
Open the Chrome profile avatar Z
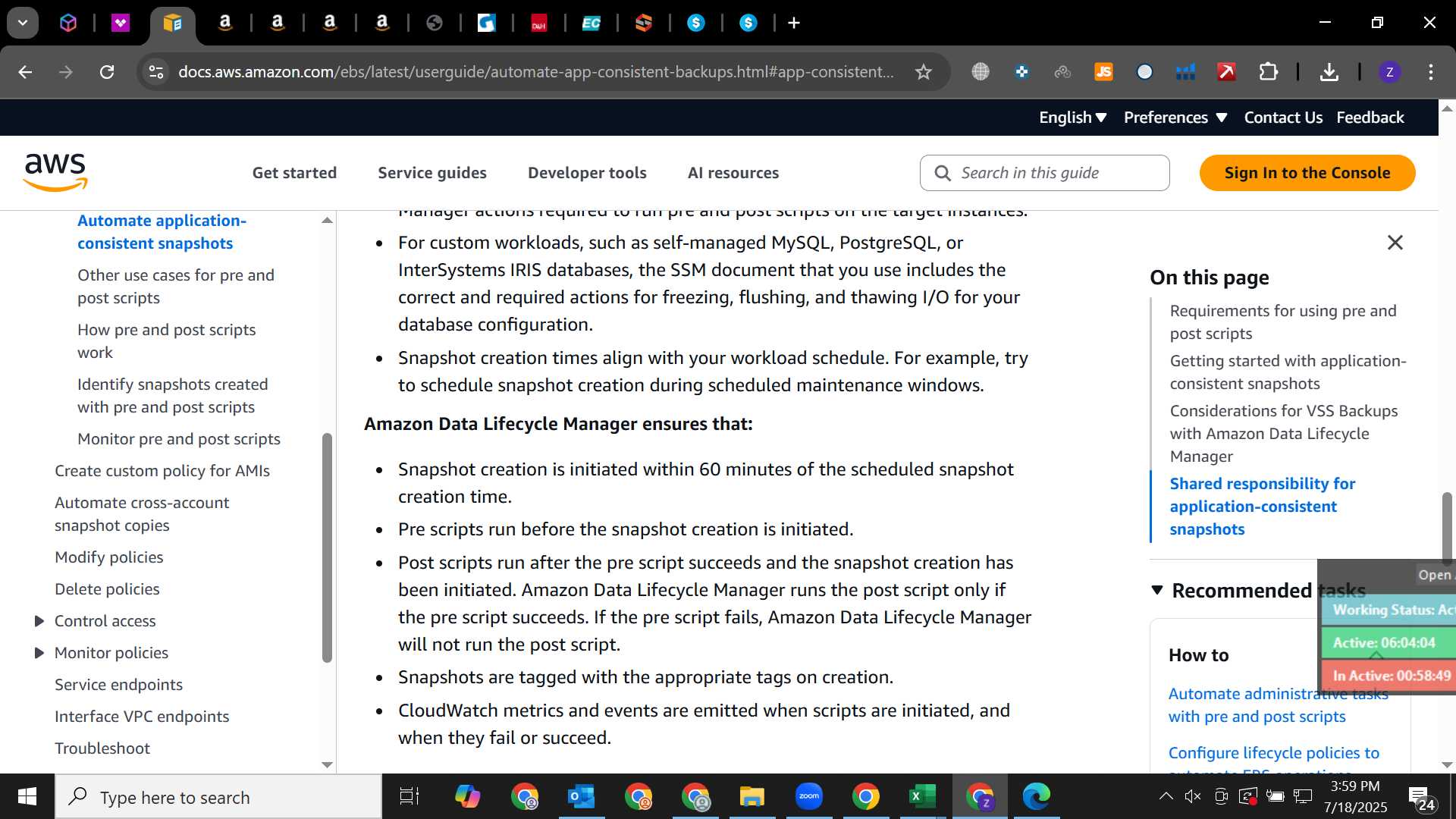[1389, 72]
